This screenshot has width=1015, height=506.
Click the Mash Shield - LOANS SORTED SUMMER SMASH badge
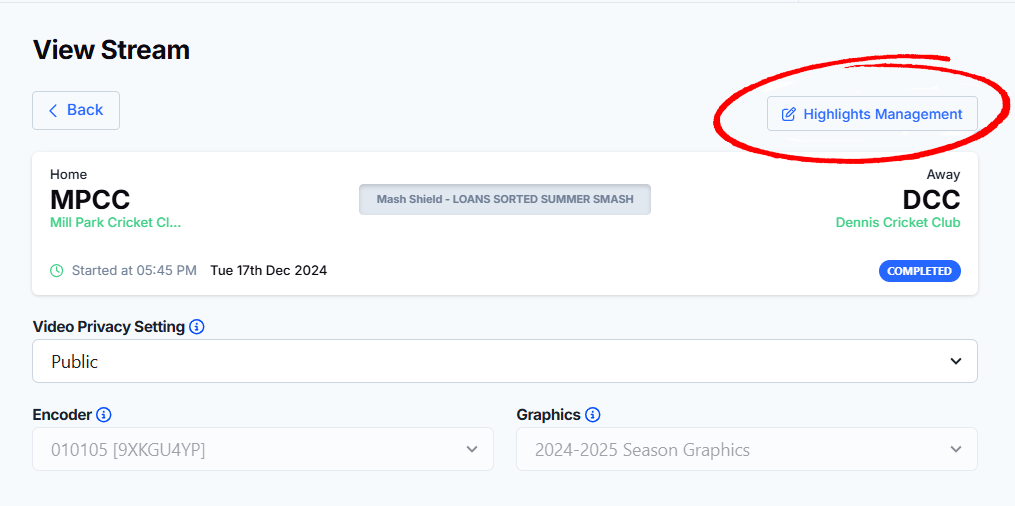point(505,199)
